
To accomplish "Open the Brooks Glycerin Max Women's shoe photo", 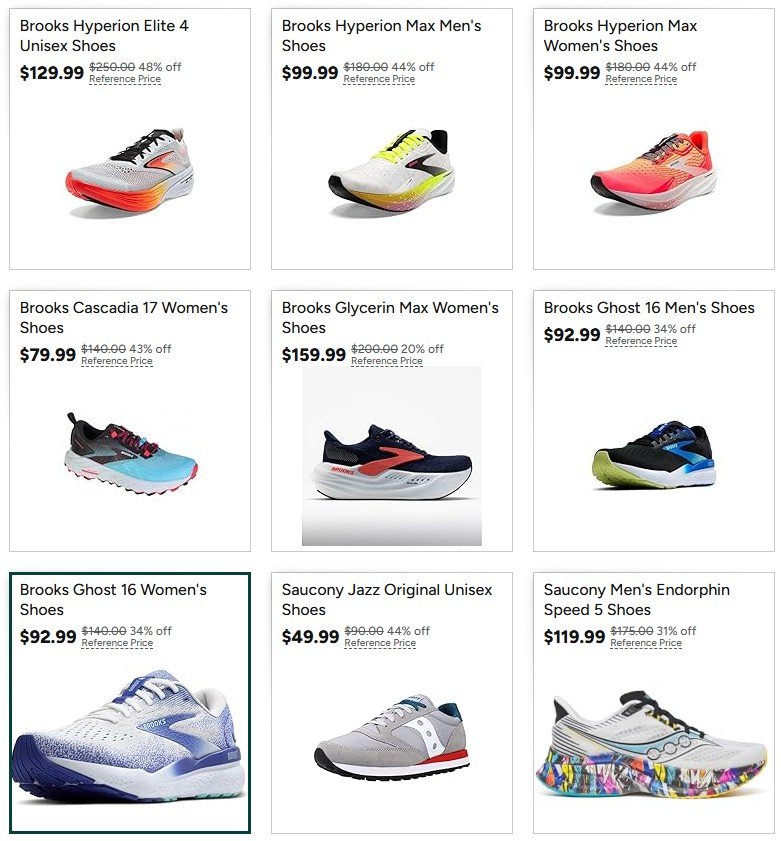I will click(x=392, y=456).
